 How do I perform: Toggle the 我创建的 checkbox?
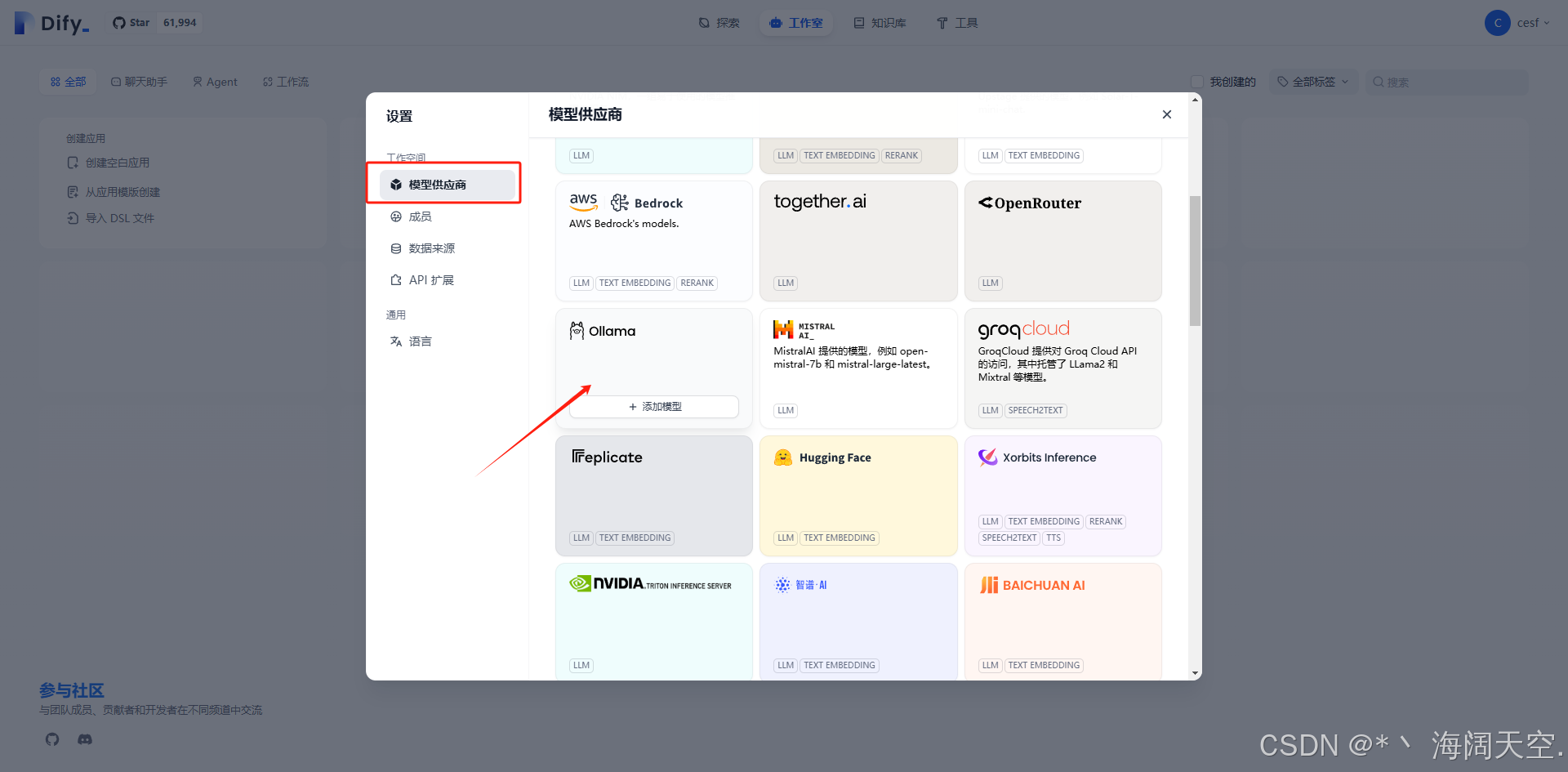click(x=1197, y=82)
